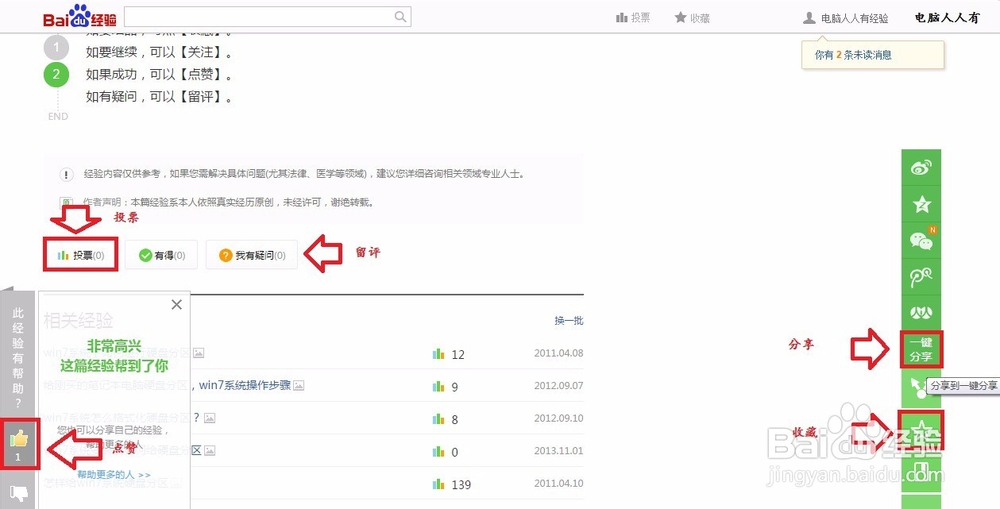
Task: Click the text 如要继续，可以【关注】
Action: pos(159,52)
